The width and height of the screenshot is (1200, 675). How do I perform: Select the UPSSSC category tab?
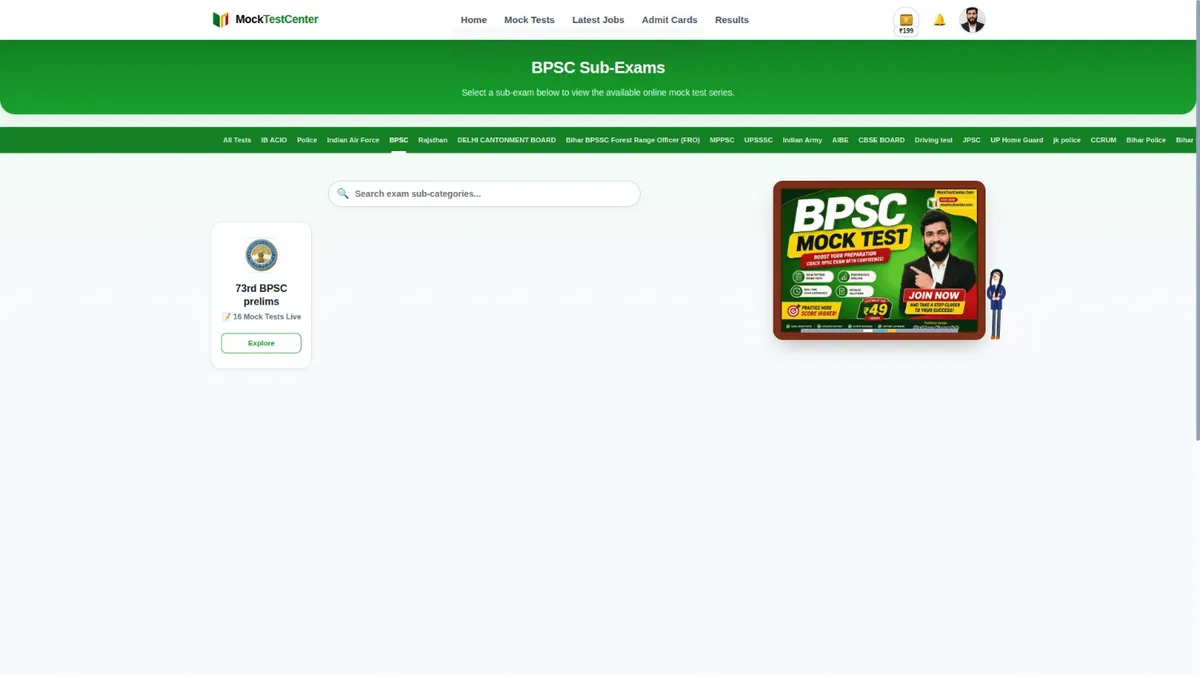[758, 140]
